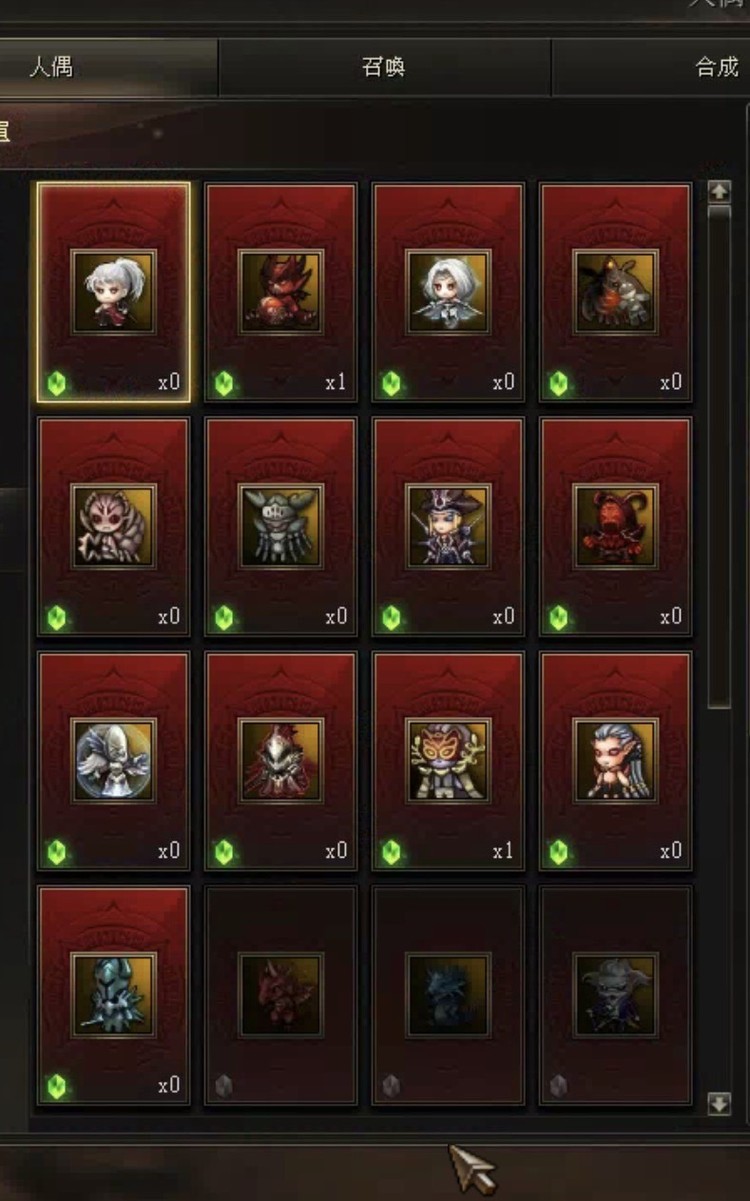Click the scrollbar up arrow
The image size is (750, 1201).
coord(719,191)
